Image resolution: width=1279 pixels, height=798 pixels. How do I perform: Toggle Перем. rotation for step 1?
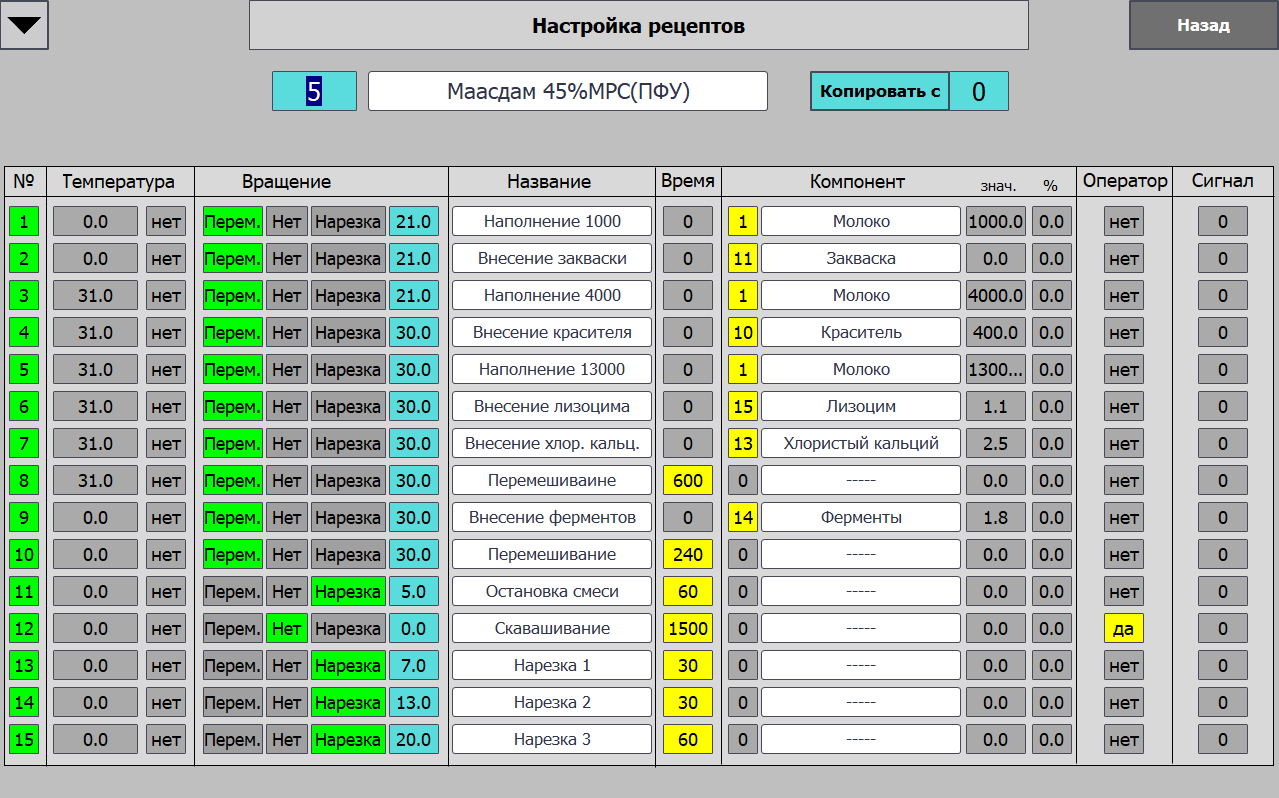pyautogui.click(x=232, y=222)
